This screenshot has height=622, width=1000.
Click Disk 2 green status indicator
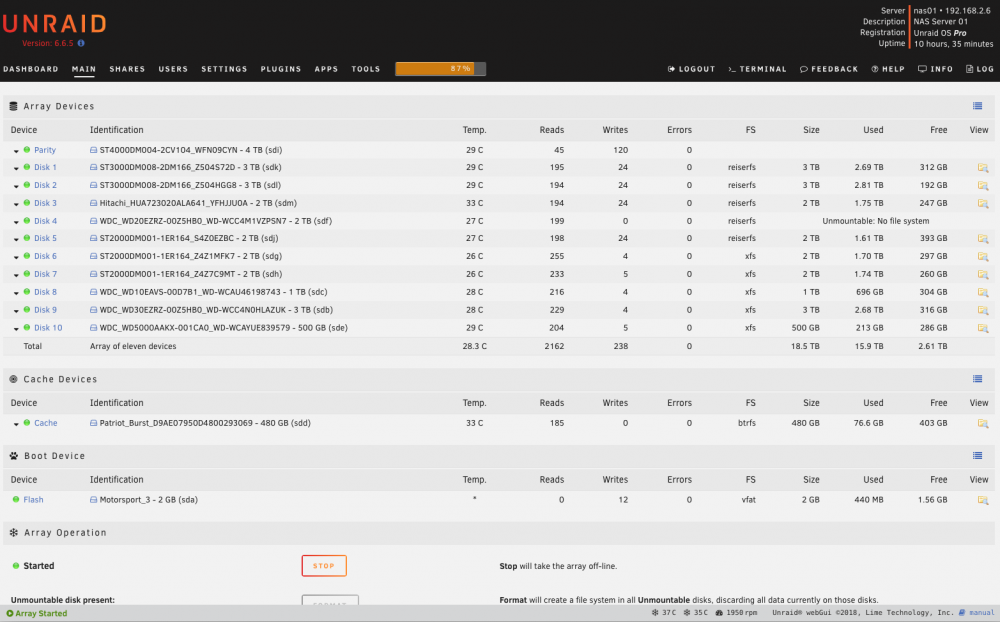27,185
